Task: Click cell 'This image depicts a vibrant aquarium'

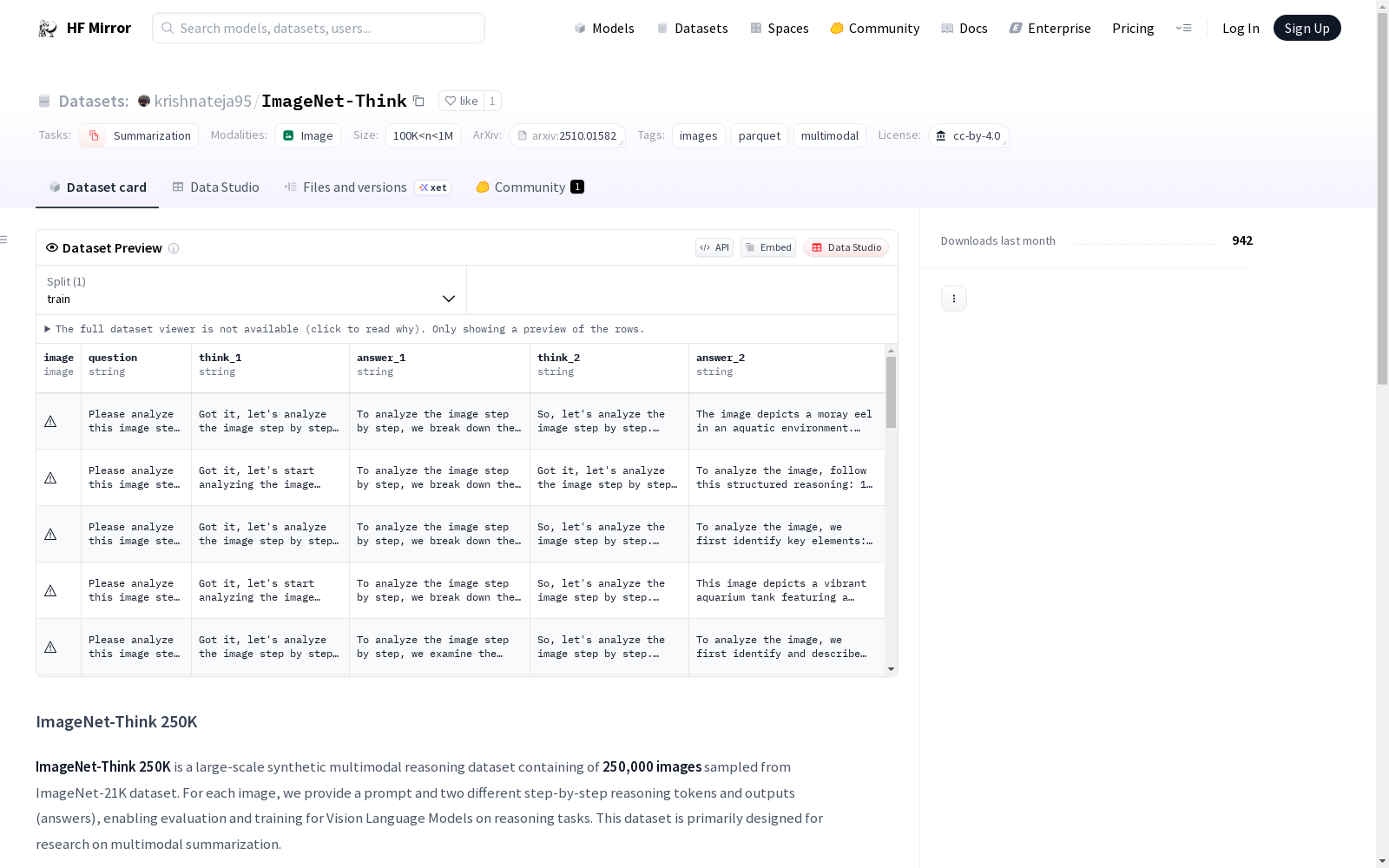Action: pyautogui.click(x=787, y=591)
